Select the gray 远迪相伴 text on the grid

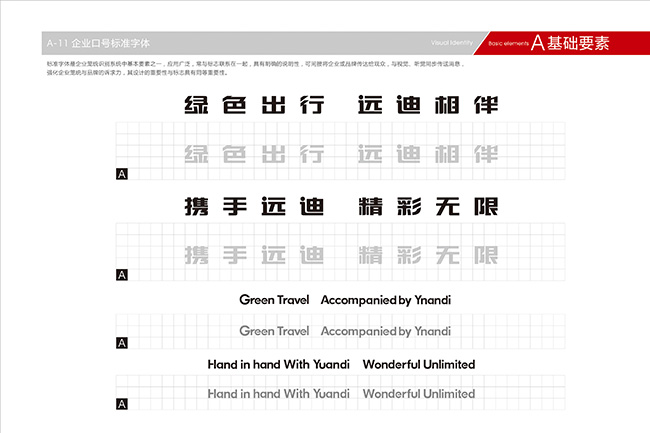pyautogui.click(x=427, y=154)
